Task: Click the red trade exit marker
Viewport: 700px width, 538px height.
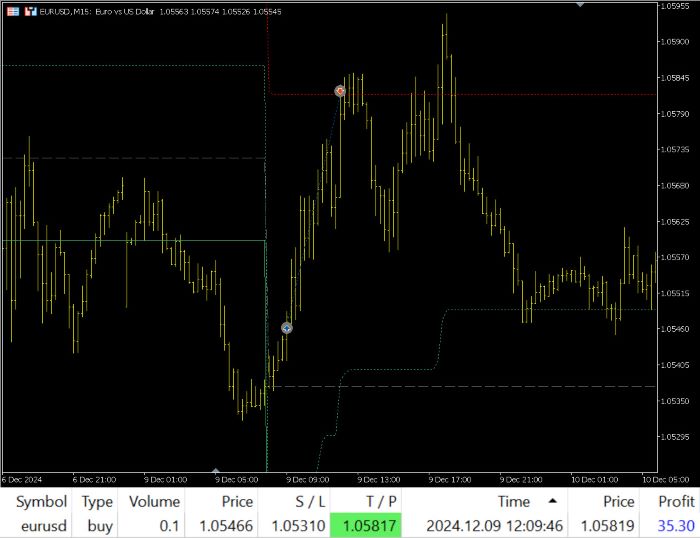Action: (340, 91)
